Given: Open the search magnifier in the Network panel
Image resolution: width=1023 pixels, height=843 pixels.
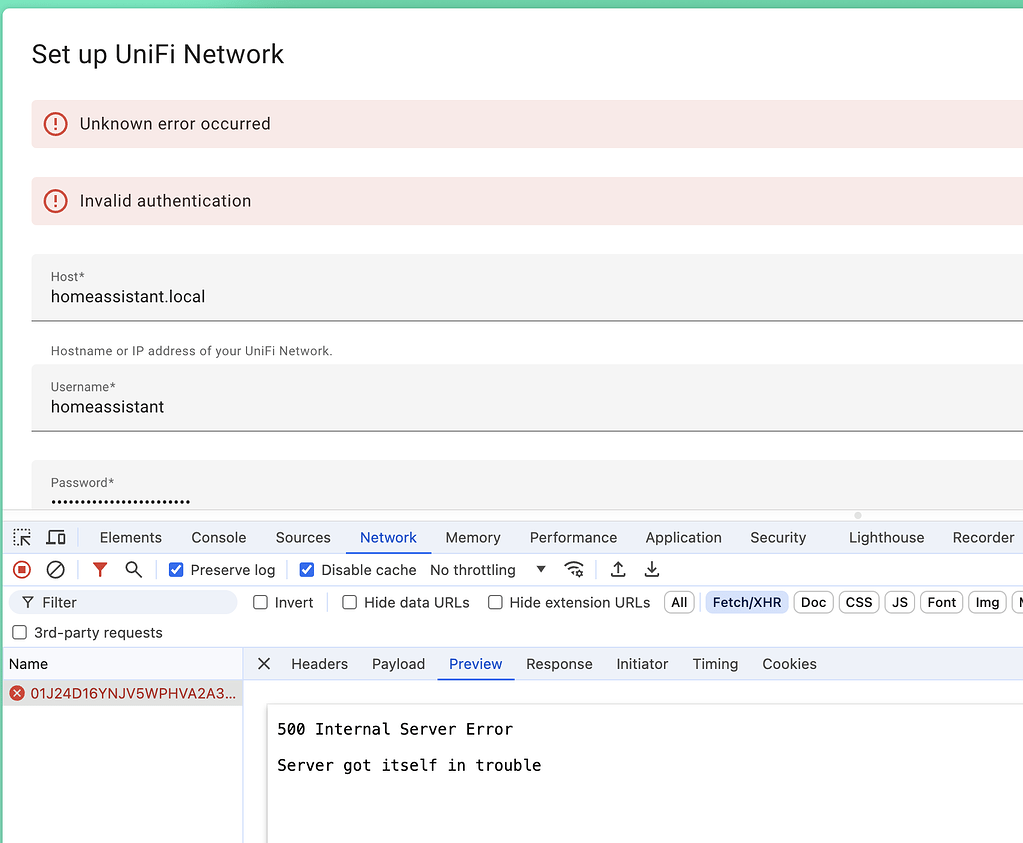Looking at the screenshot, I should pyautogui.click(x=132, y=569).
